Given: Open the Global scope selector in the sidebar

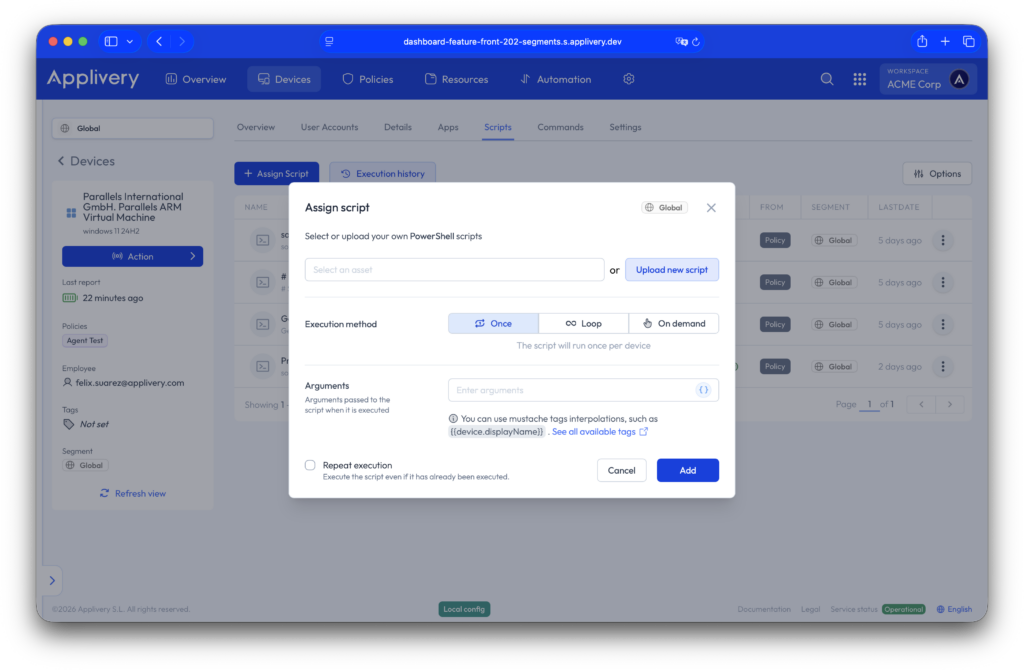Looking at the screenshot, I should (x=132, y=127).
